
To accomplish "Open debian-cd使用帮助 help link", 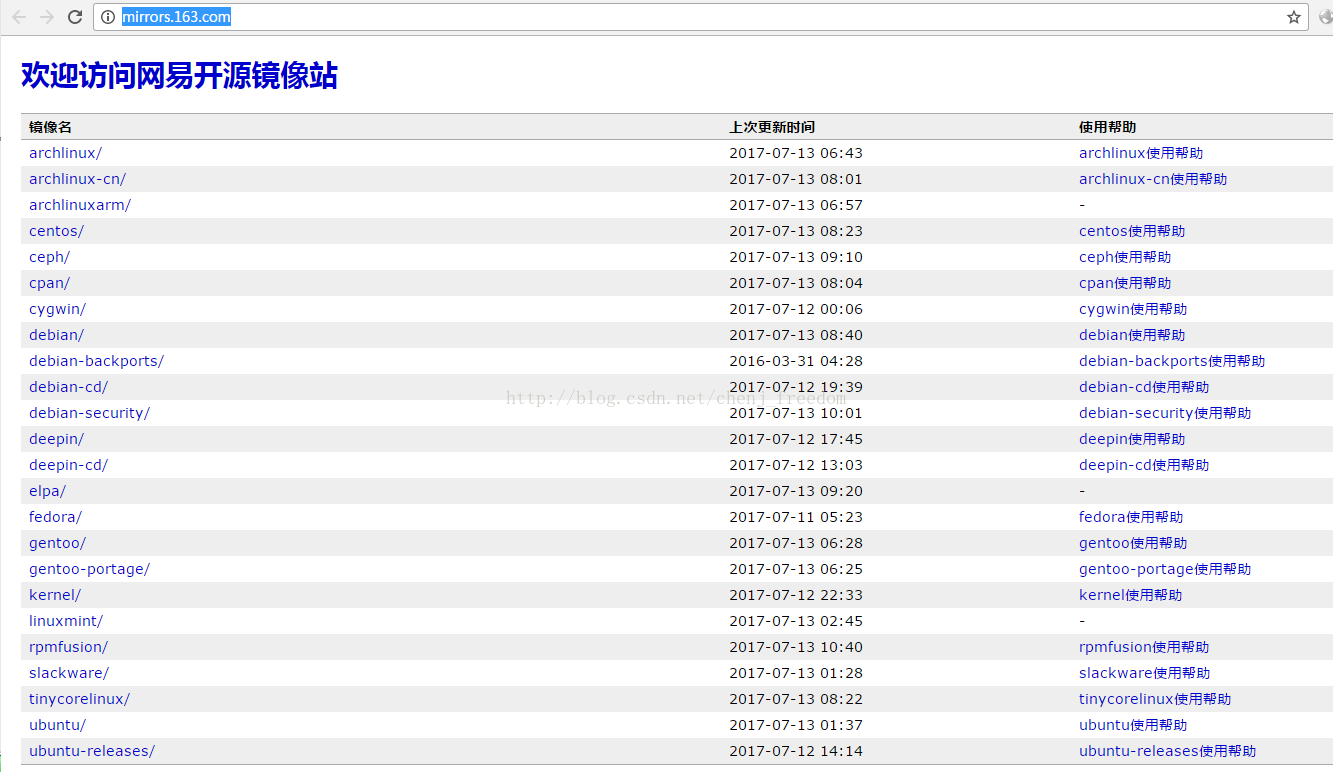I will point(1144,387).
